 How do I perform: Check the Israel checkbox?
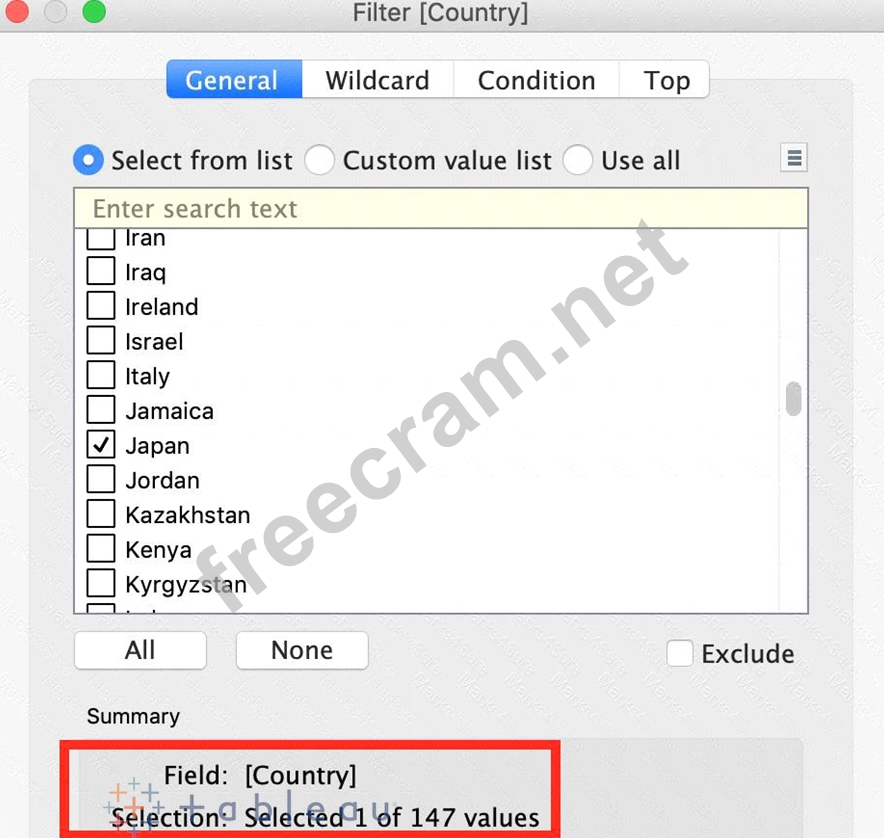click(x=101, y=341)
